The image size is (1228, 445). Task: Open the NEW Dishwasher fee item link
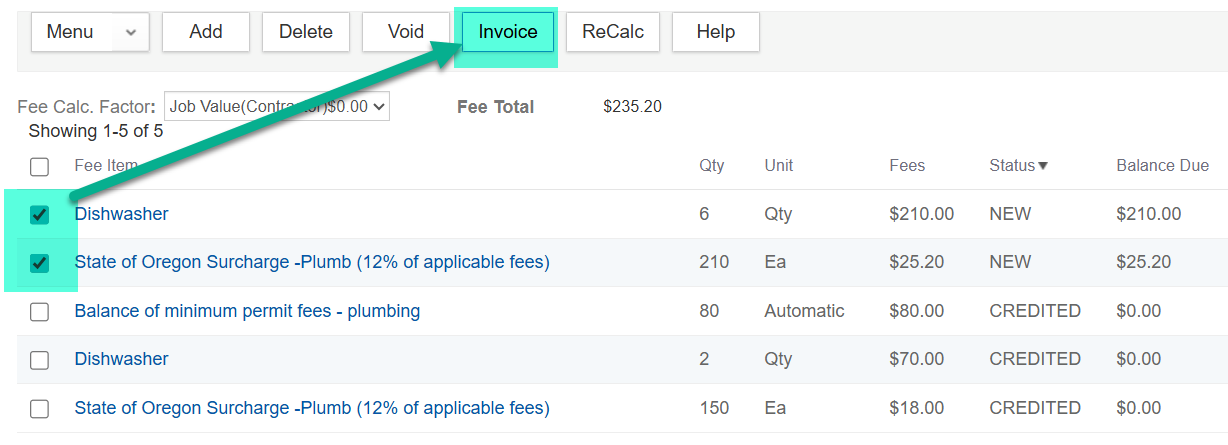(x=121, y=214)
